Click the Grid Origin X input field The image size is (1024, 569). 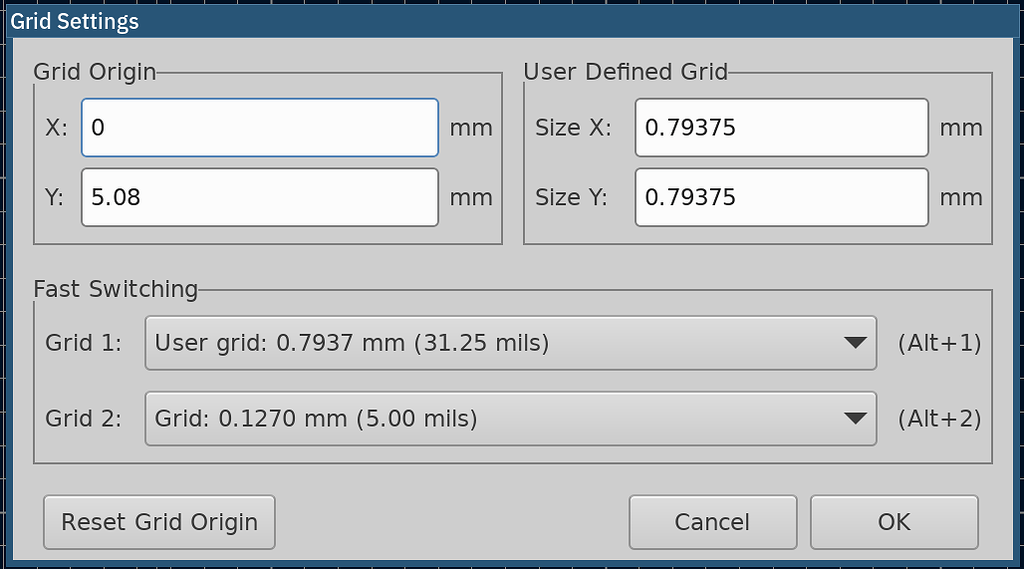(x=259, y=127)
